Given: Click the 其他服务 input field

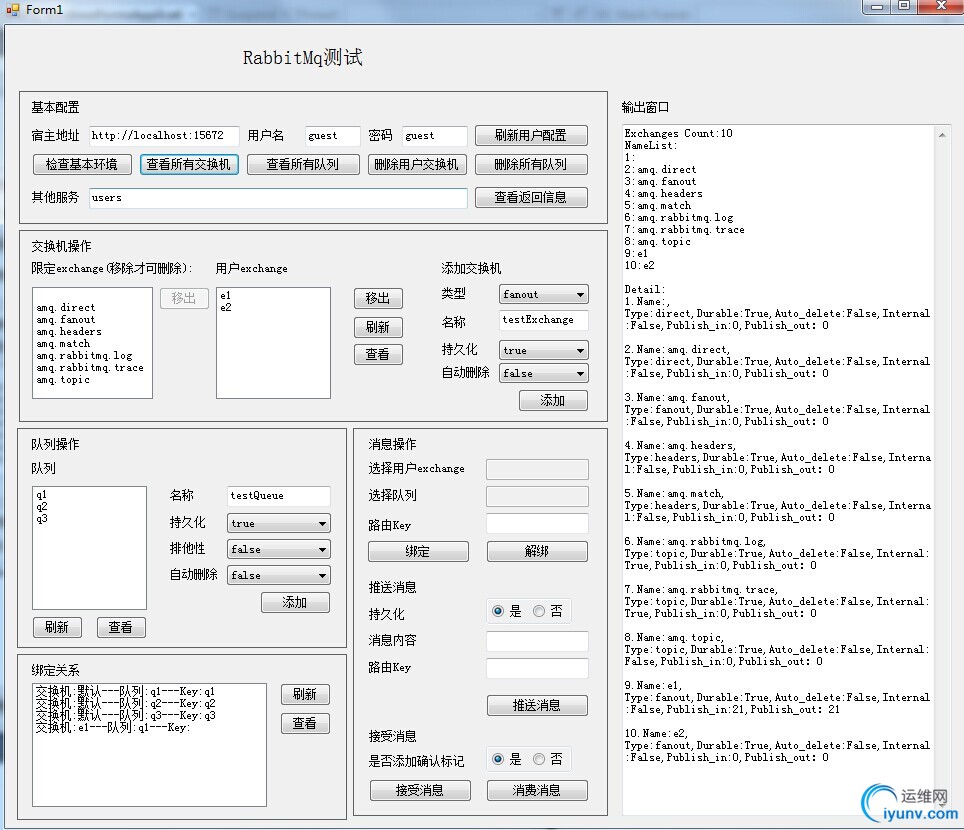Looking at the screenshot, I should 279,197.
